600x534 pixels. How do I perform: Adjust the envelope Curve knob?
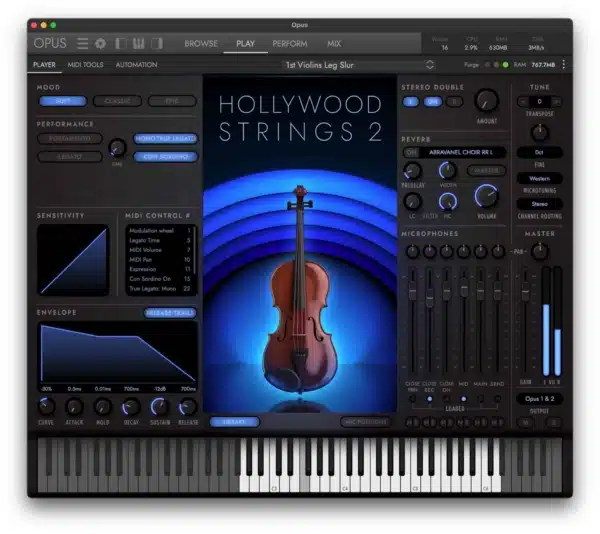(46, 407)
